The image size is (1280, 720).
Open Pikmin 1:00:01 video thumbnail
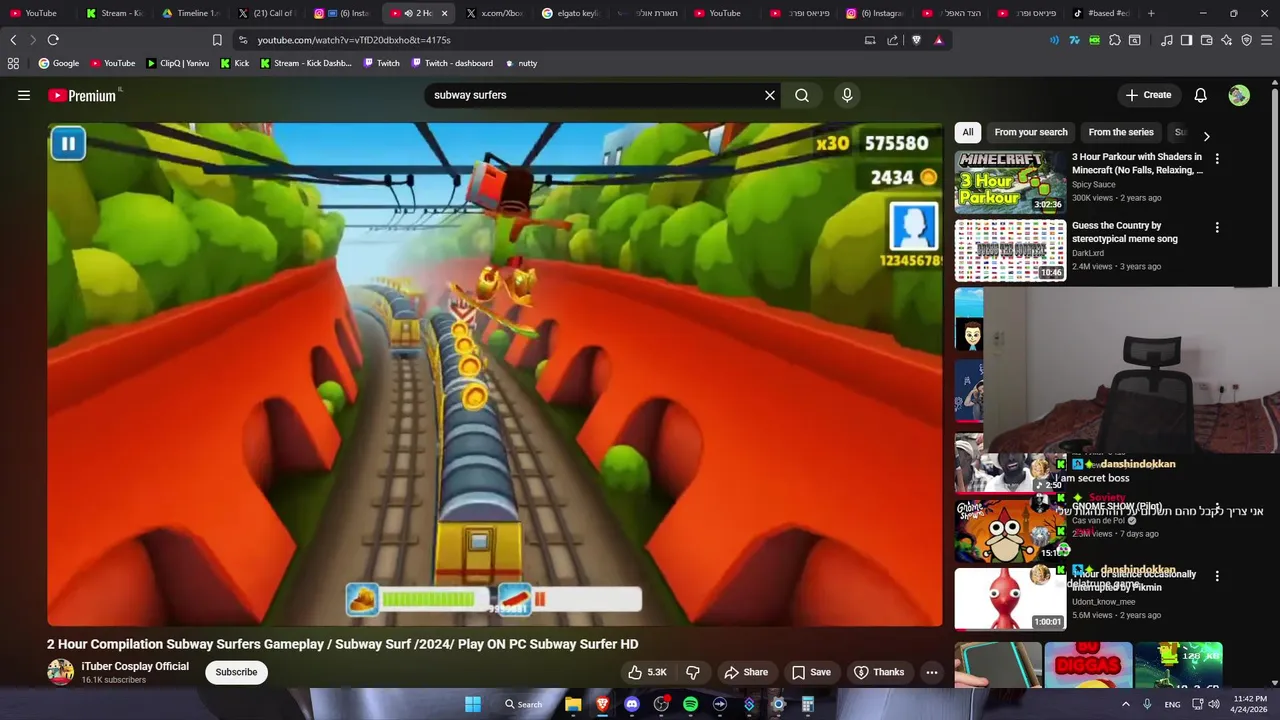pyautogui.click(x=1010, y=599)
